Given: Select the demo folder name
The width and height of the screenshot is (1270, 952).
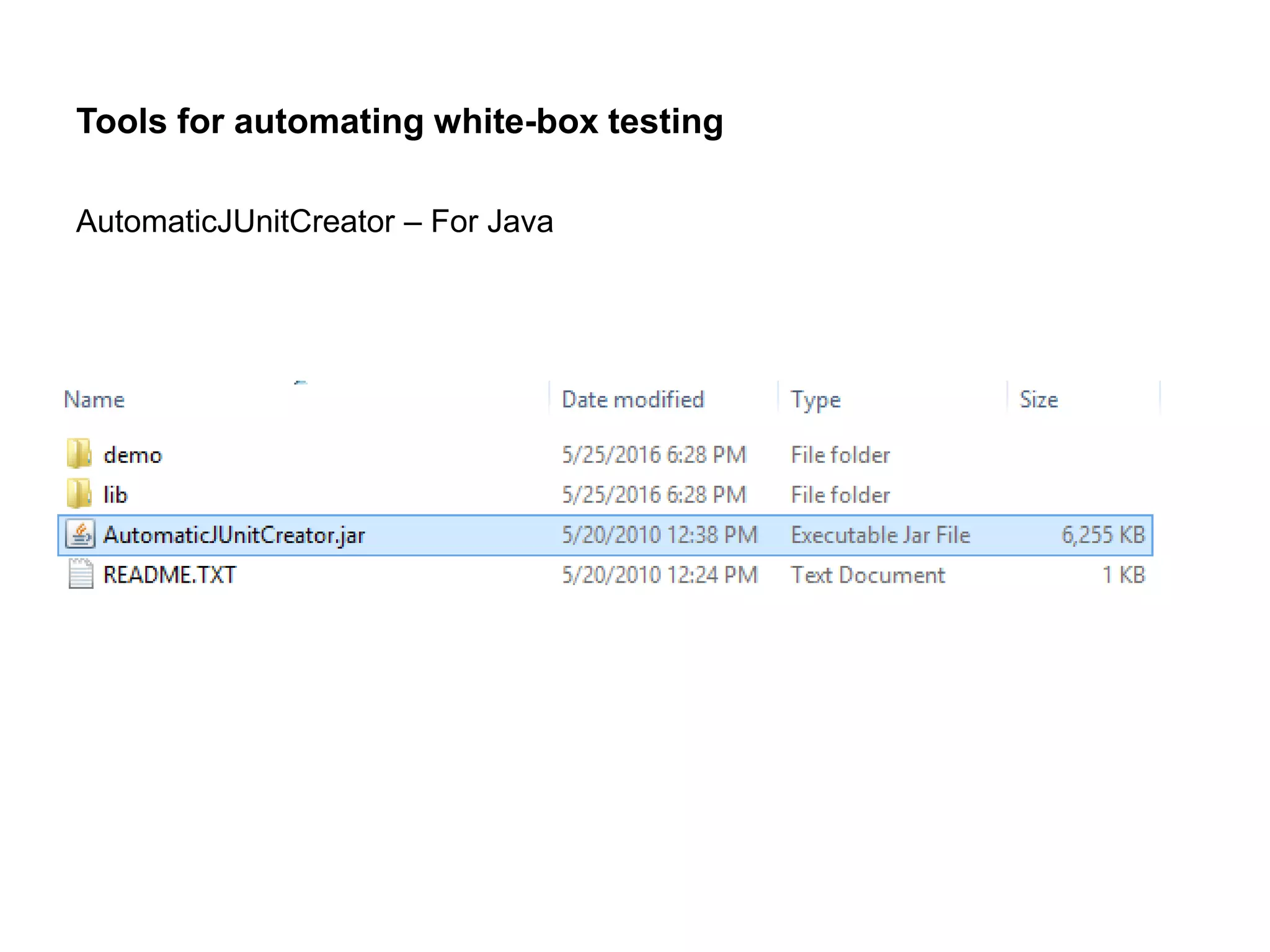Looking at the screenshot, I should [133, 455].
